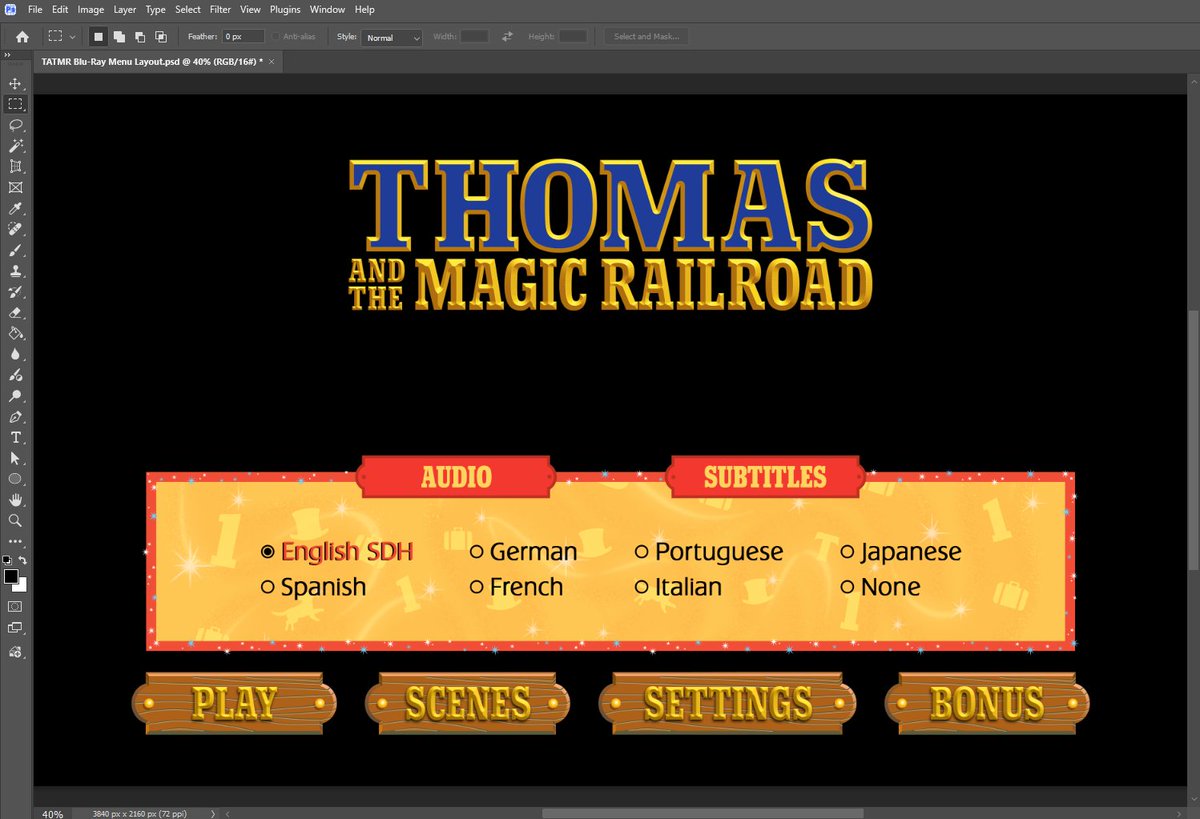Select the Horizontal Type tool
Viewport: 1200px width, 819px height.
coord(16,438)
